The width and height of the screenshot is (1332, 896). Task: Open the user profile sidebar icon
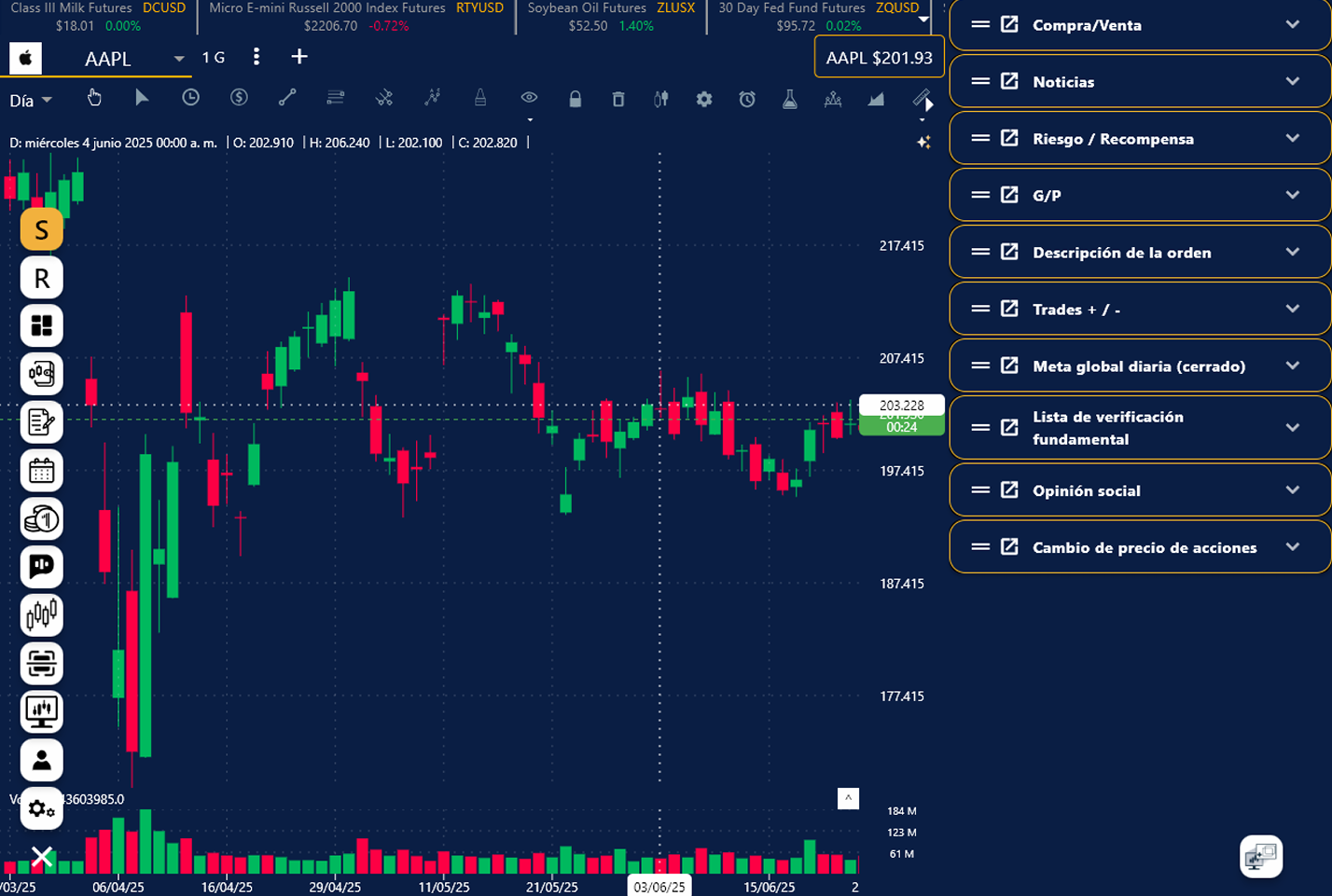(x=42, y=760)
